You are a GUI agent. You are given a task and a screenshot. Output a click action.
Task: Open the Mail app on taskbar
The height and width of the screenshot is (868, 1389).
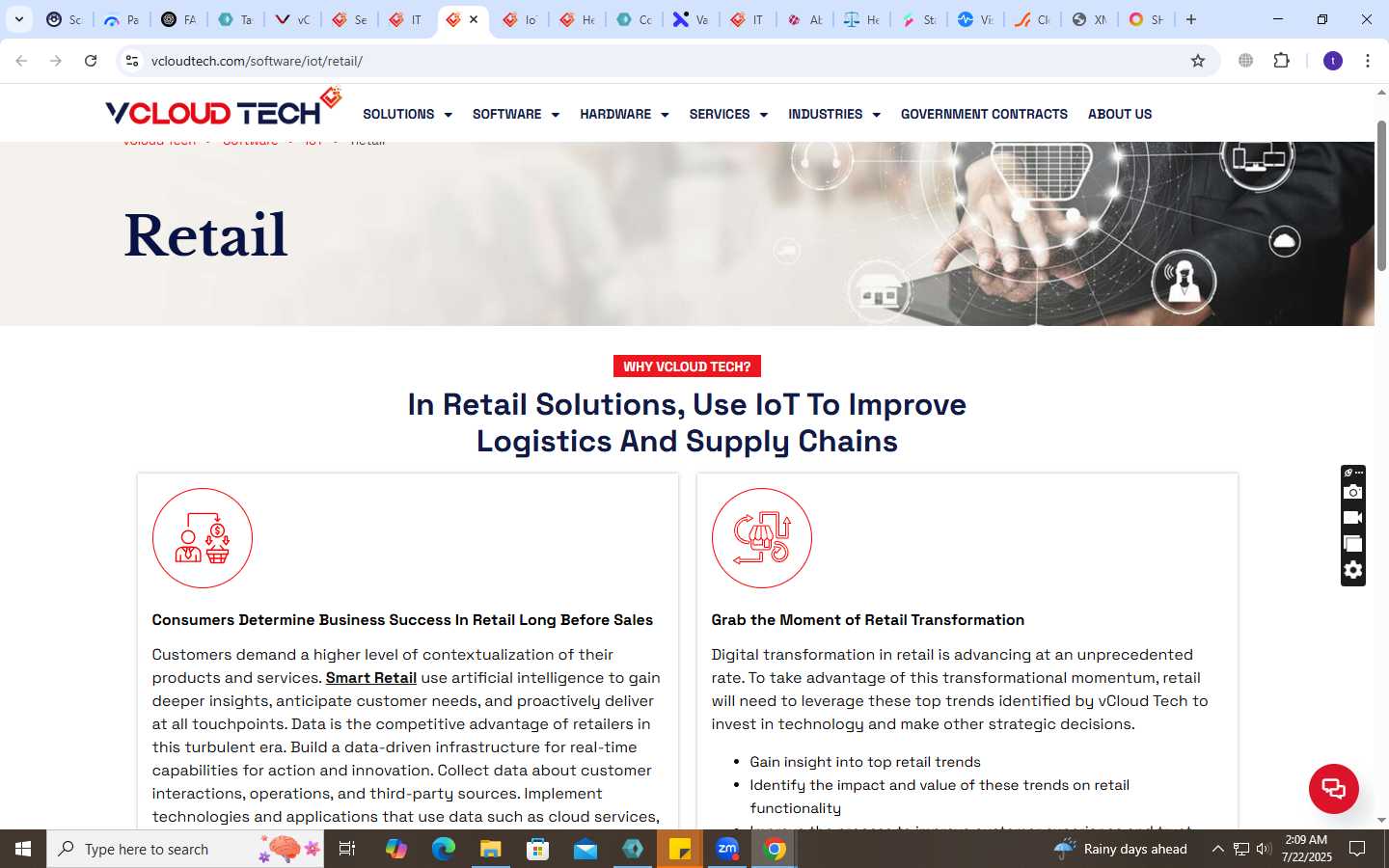586,849
